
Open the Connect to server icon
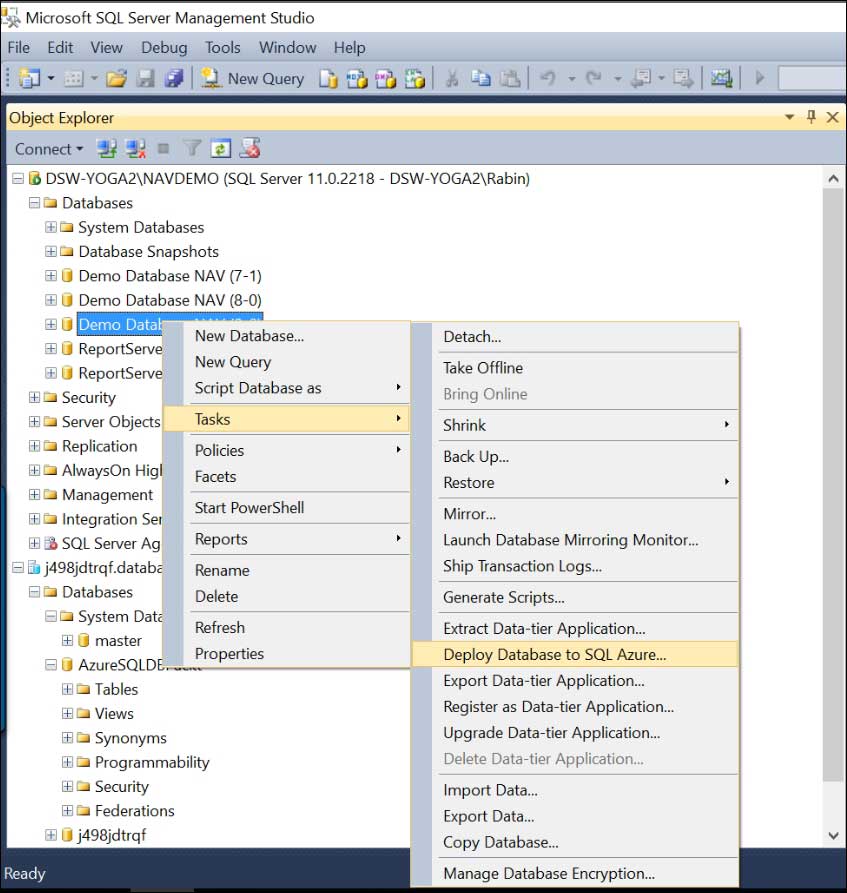[x=105, y=148]
